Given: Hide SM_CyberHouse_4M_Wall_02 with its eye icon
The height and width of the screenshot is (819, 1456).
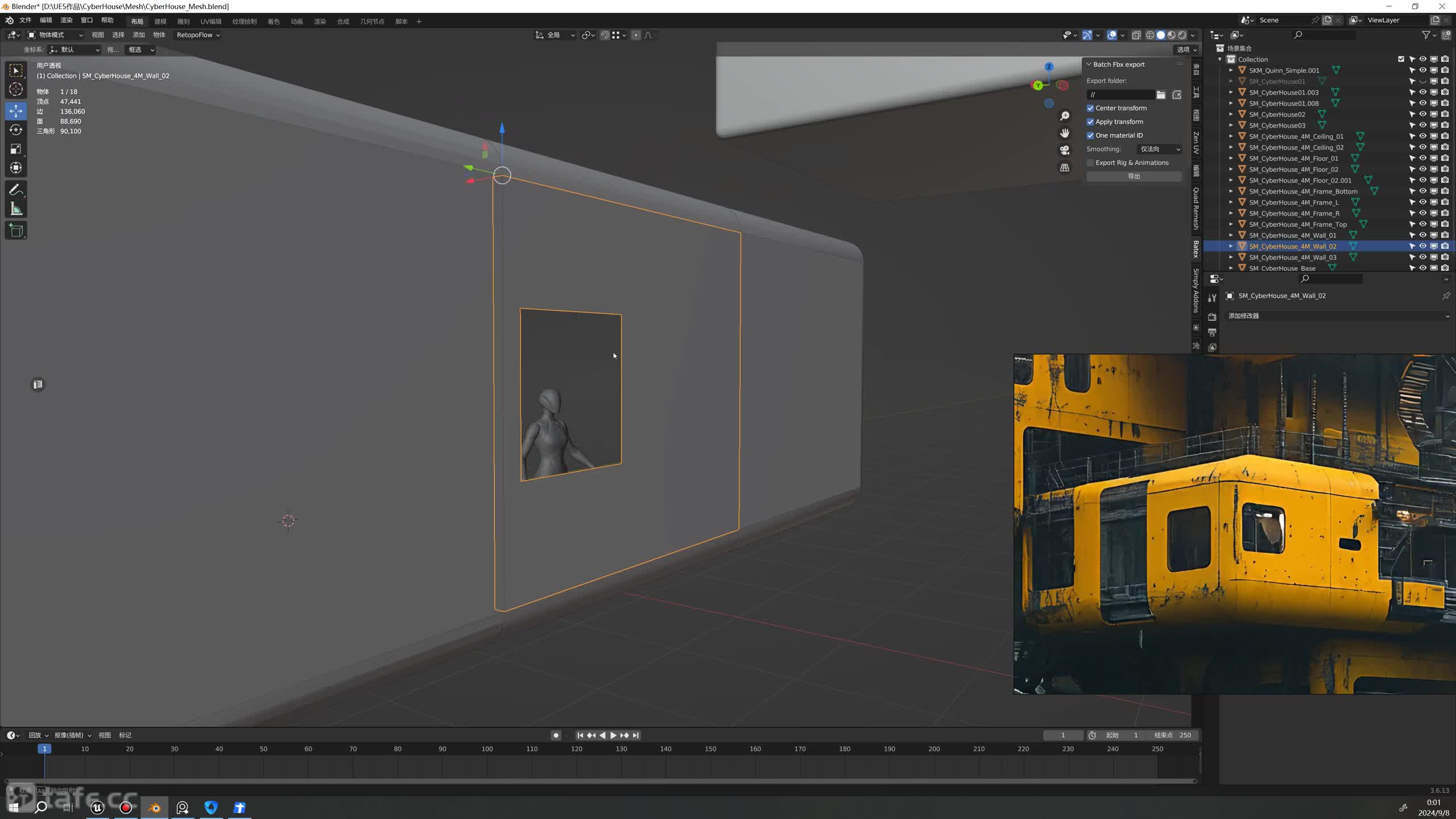Looking at the screenshot, I should point(1422,246).
